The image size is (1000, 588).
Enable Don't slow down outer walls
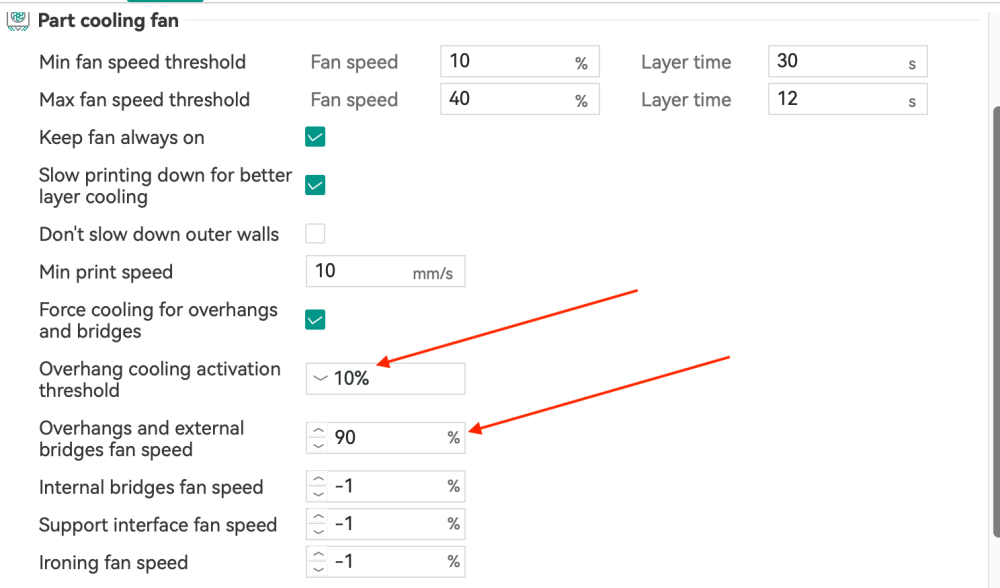tap(315, 234)
